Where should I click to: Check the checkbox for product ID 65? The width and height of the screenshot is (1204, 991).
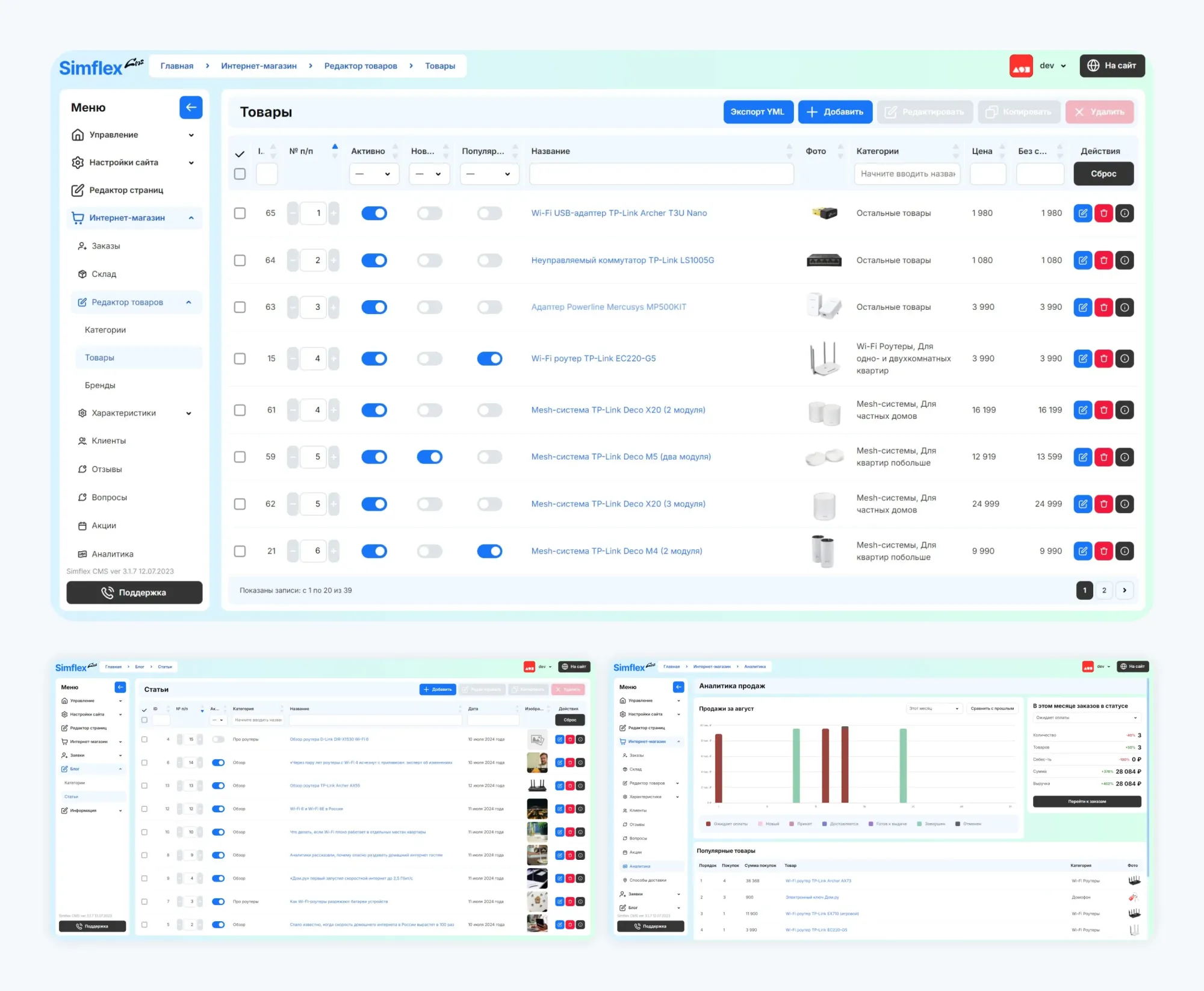[x=240, y=213]
